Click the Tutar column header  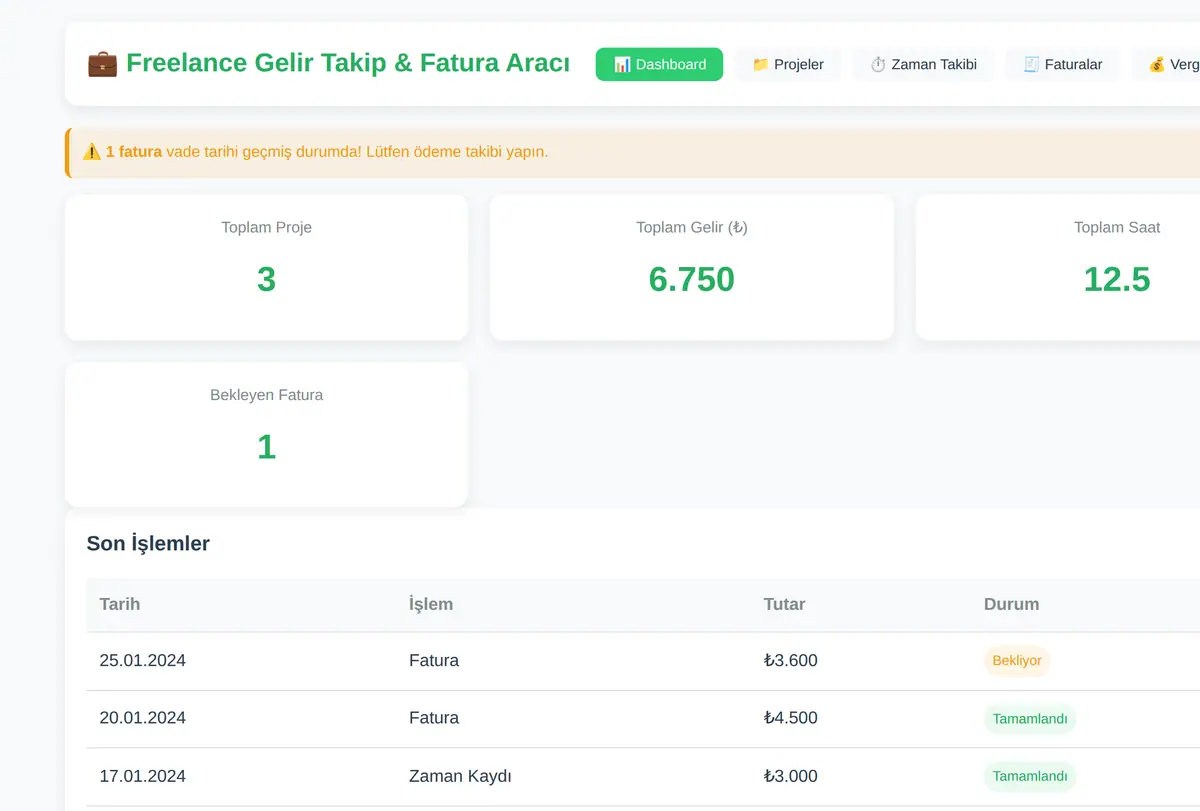pos(785,604)
